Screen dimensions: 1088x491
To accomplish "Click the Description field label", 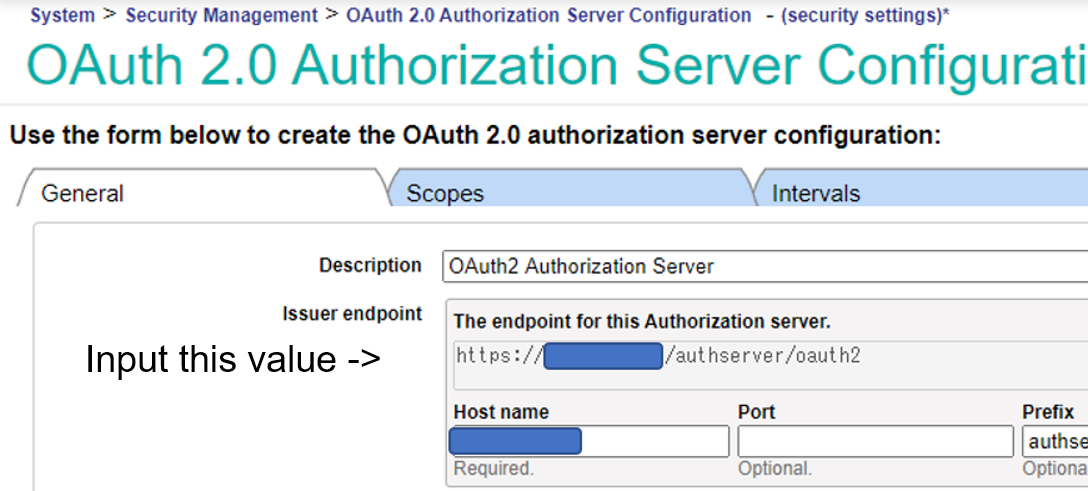I will [370, 265].
